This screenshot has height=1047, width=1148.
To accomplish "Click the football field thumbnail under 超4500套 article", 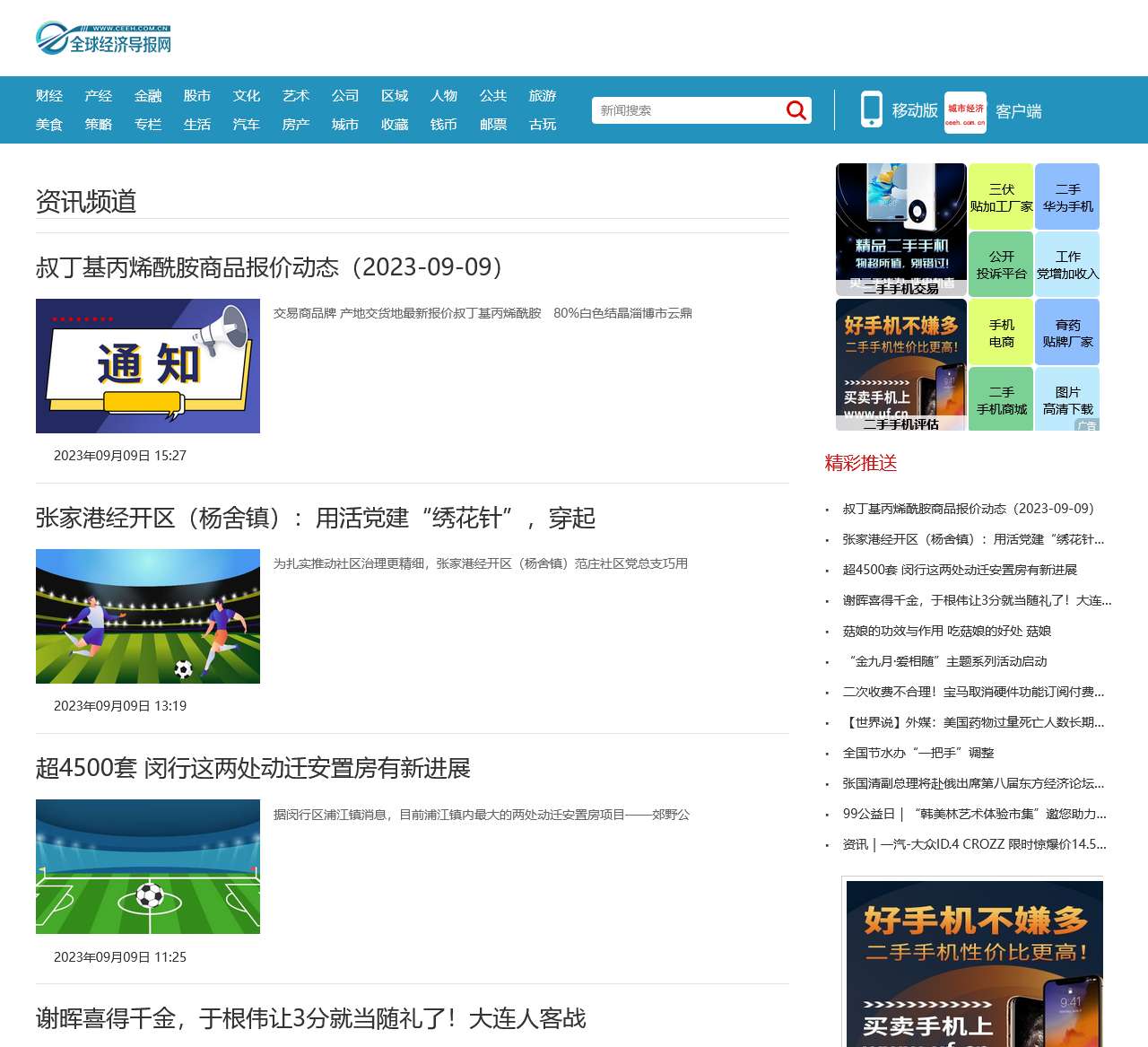I will (x=147, y=866).
